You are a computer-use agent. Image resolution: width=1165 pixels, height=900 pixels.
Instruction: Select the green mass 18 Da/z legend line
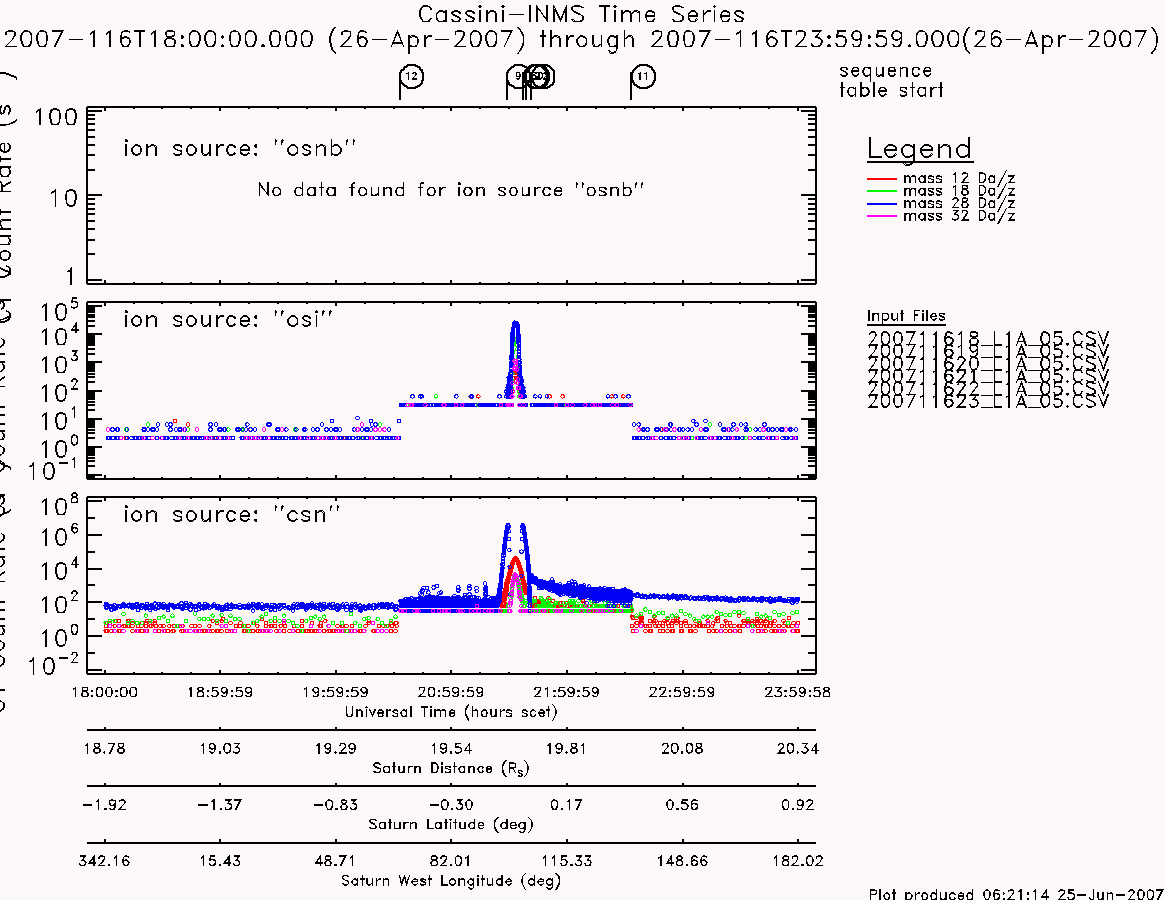tap(882, 192)
